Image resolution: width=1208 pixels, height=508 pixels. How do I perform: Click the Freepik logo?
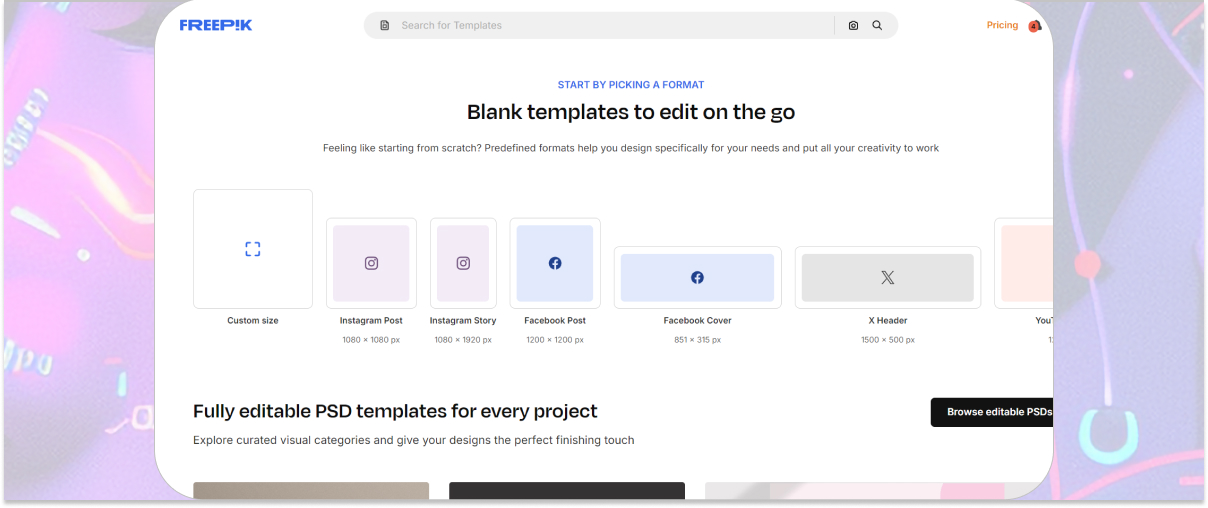(x=216, y=25)
